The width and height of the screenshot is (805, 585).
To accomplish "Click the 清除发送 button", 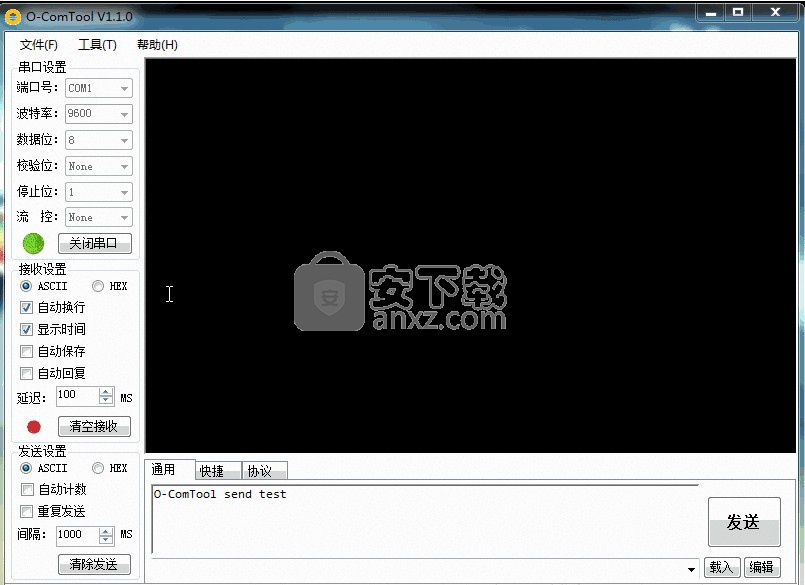I will pyautogui.click(x=94, y=564).
